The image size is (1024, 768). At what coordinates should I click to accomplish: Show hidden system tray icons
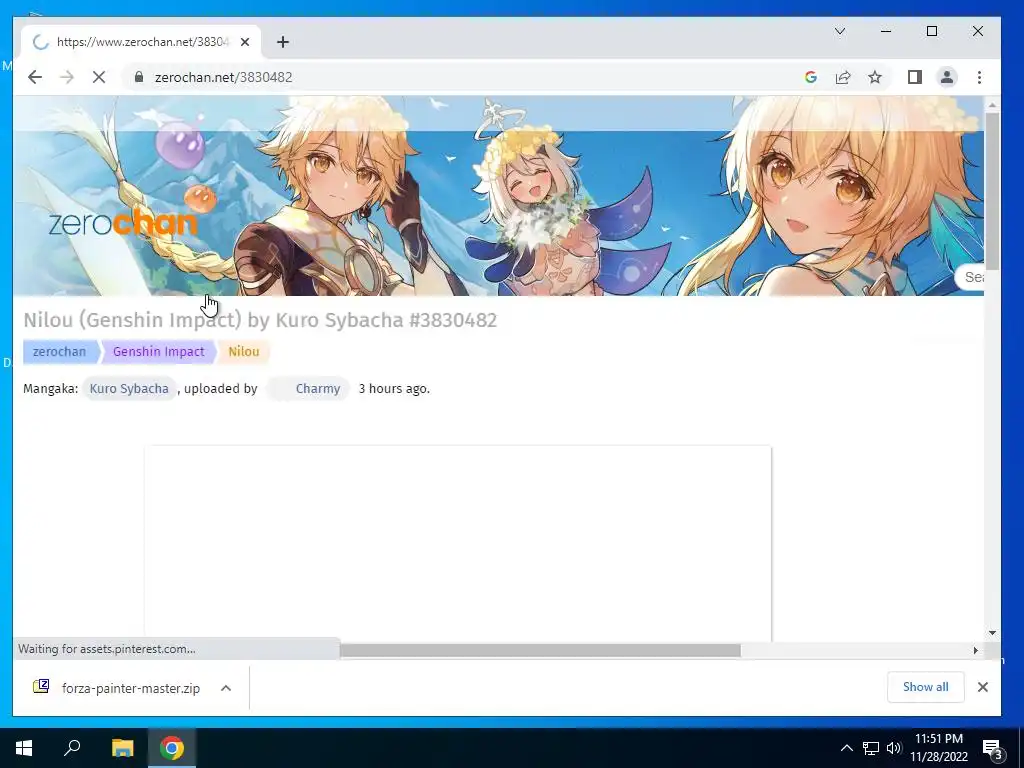(846, 748)
